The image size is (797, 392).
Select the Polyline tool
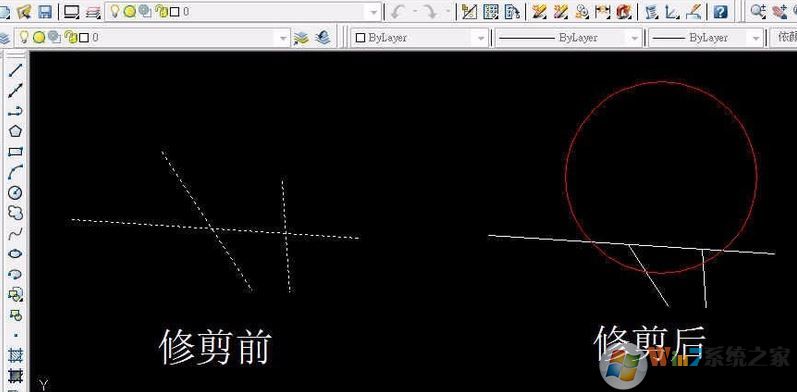click(x=16, y=111)
